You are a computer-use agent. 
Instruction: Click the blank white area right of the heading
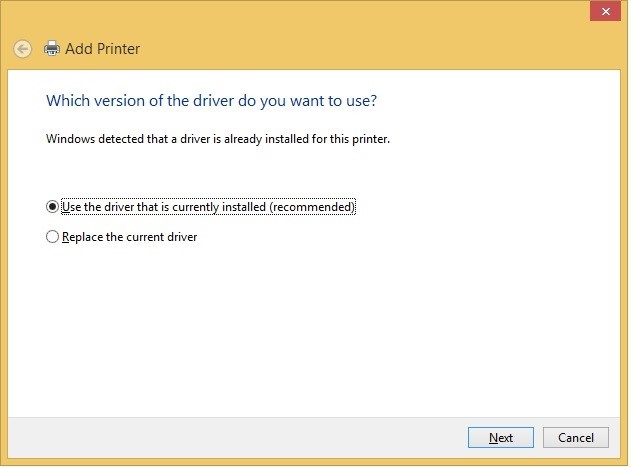(x=500, y=101)
